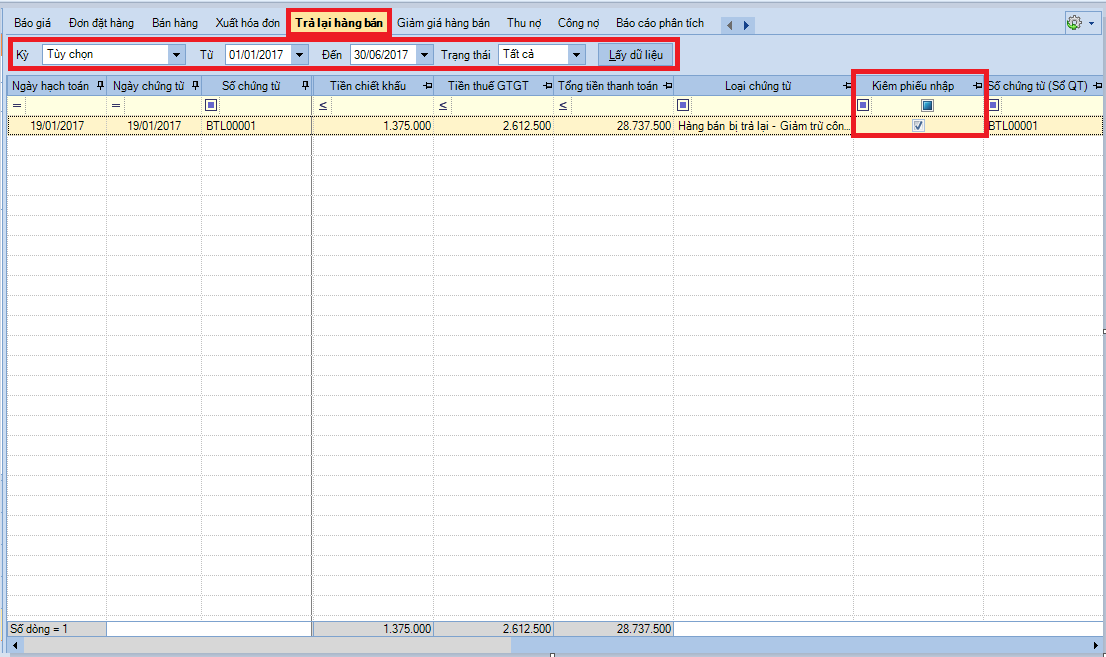Viewport: 1106px width, 657px height.
Task: Open filter operator icon under Số chứng từ (Sổ QT)
Action: tap(993, 105)
